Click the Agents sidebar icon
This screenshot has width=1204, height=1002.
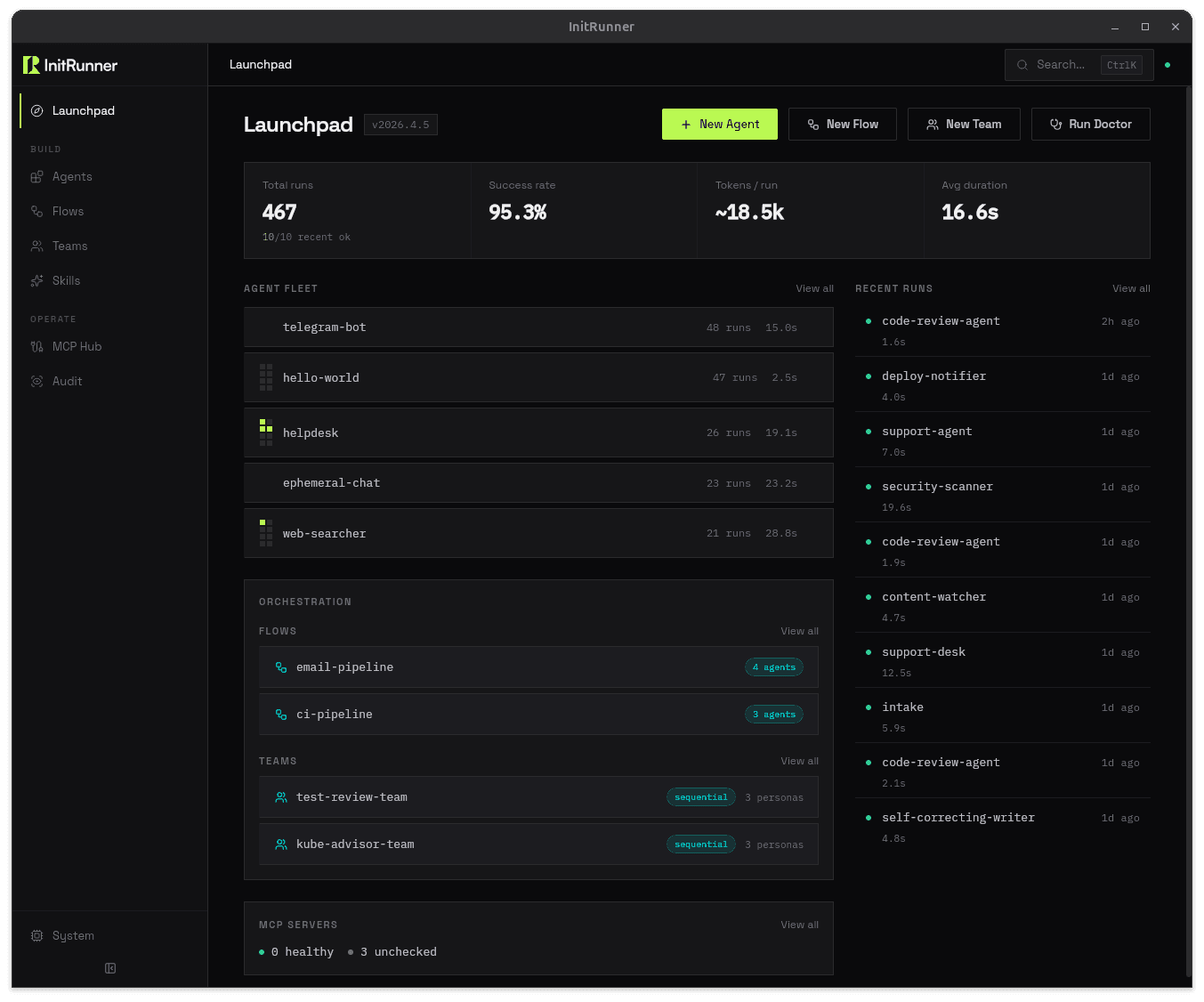pos(37,177)
